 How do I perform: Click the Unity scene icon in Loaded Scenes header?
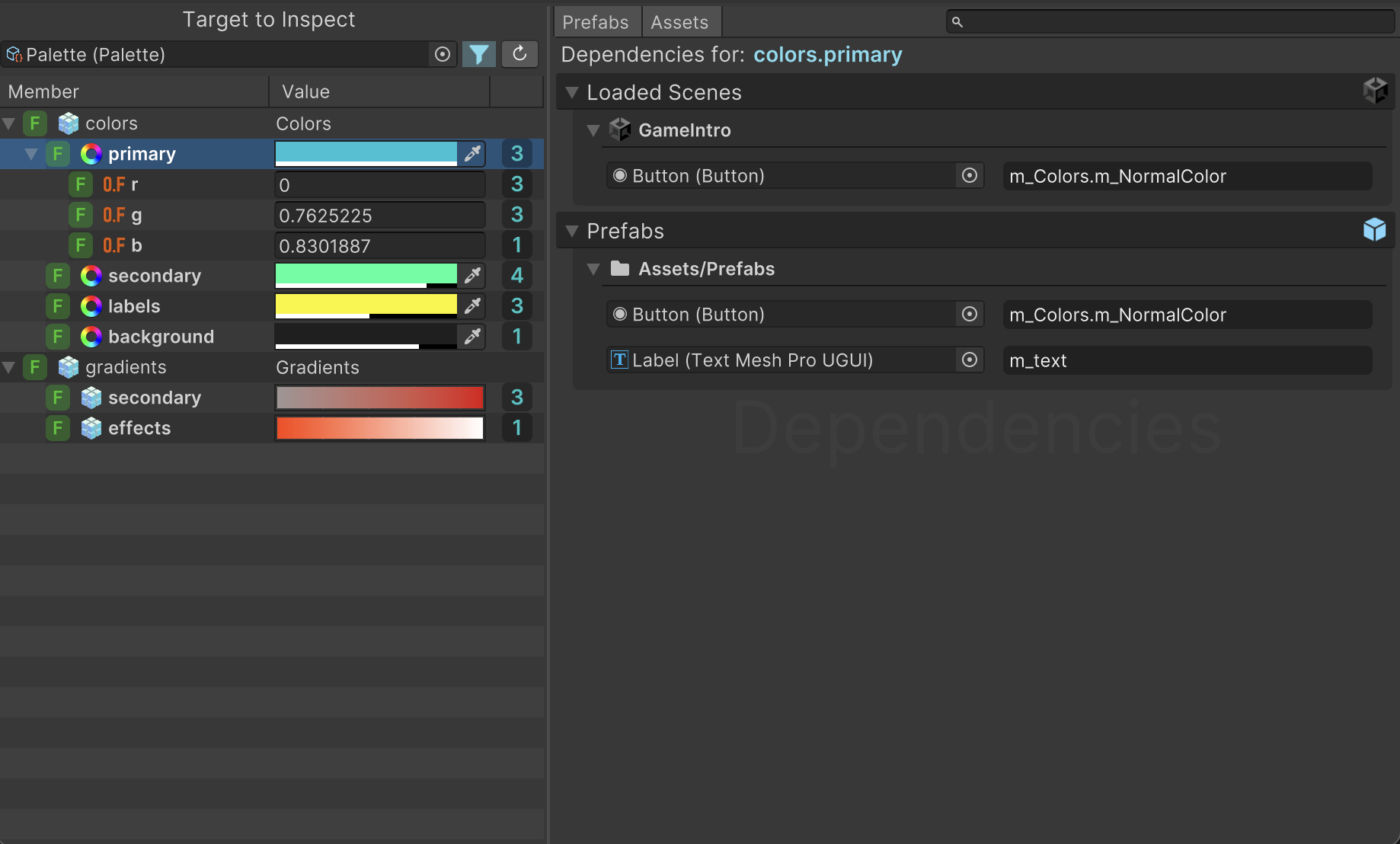(x=1375, y=91)
